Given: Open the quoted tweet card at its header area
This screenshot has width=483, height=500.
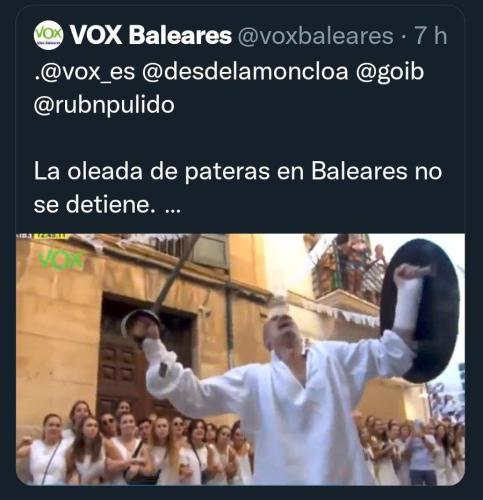Looking at the screenshot, I should click(240, 35).
